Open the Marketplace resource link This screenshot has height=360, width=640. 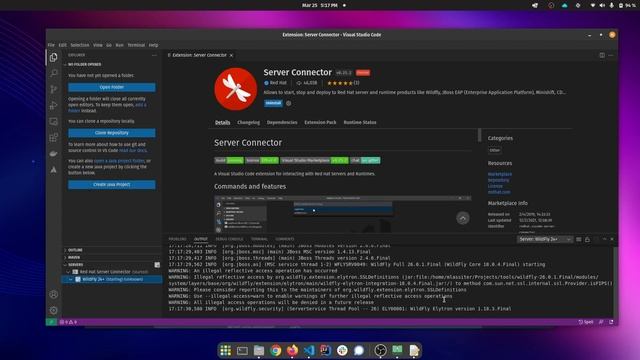(x=500, y=174)
